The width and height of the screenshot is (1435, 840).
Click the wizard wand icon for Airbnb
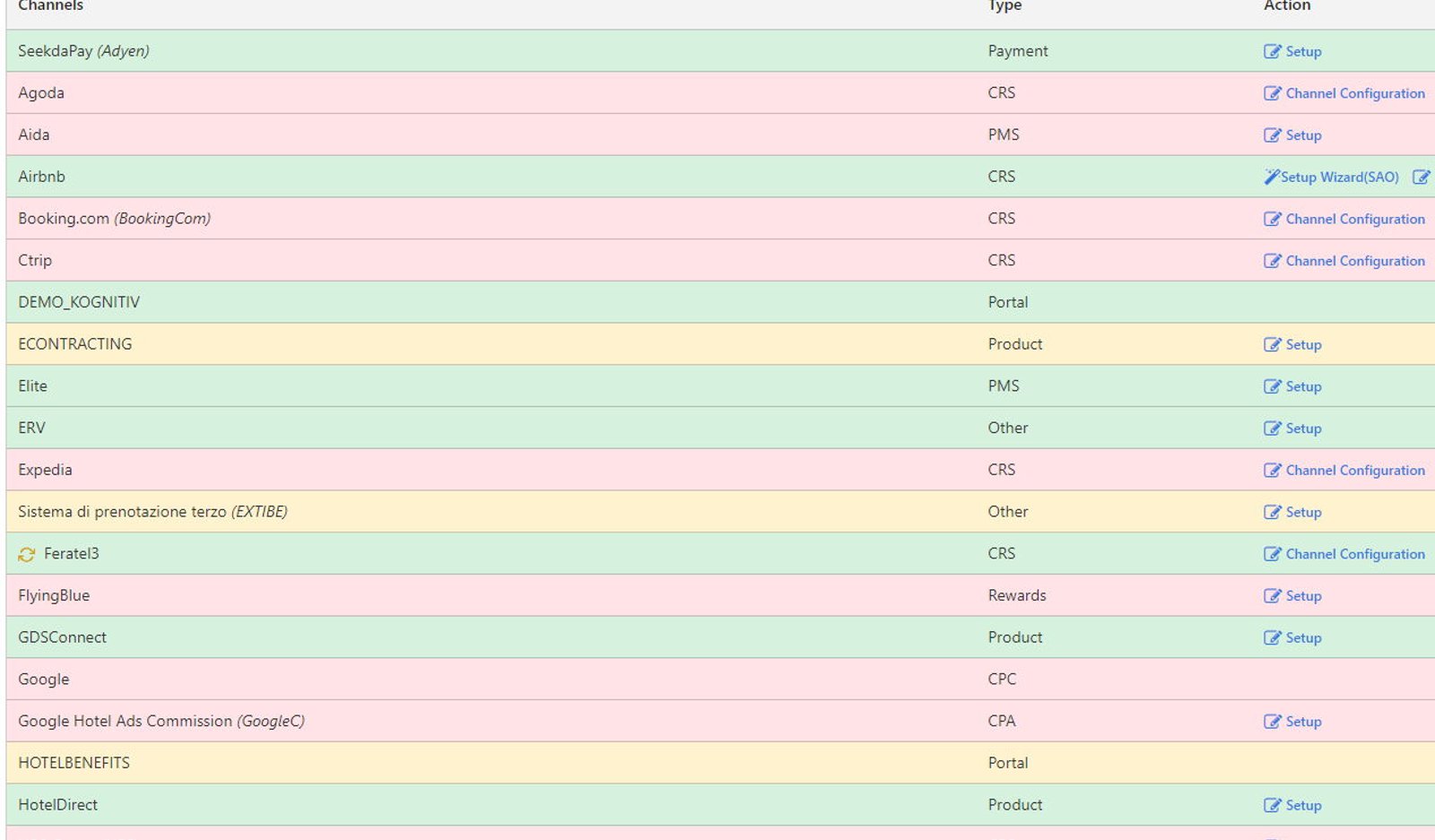coord(1271,177)
